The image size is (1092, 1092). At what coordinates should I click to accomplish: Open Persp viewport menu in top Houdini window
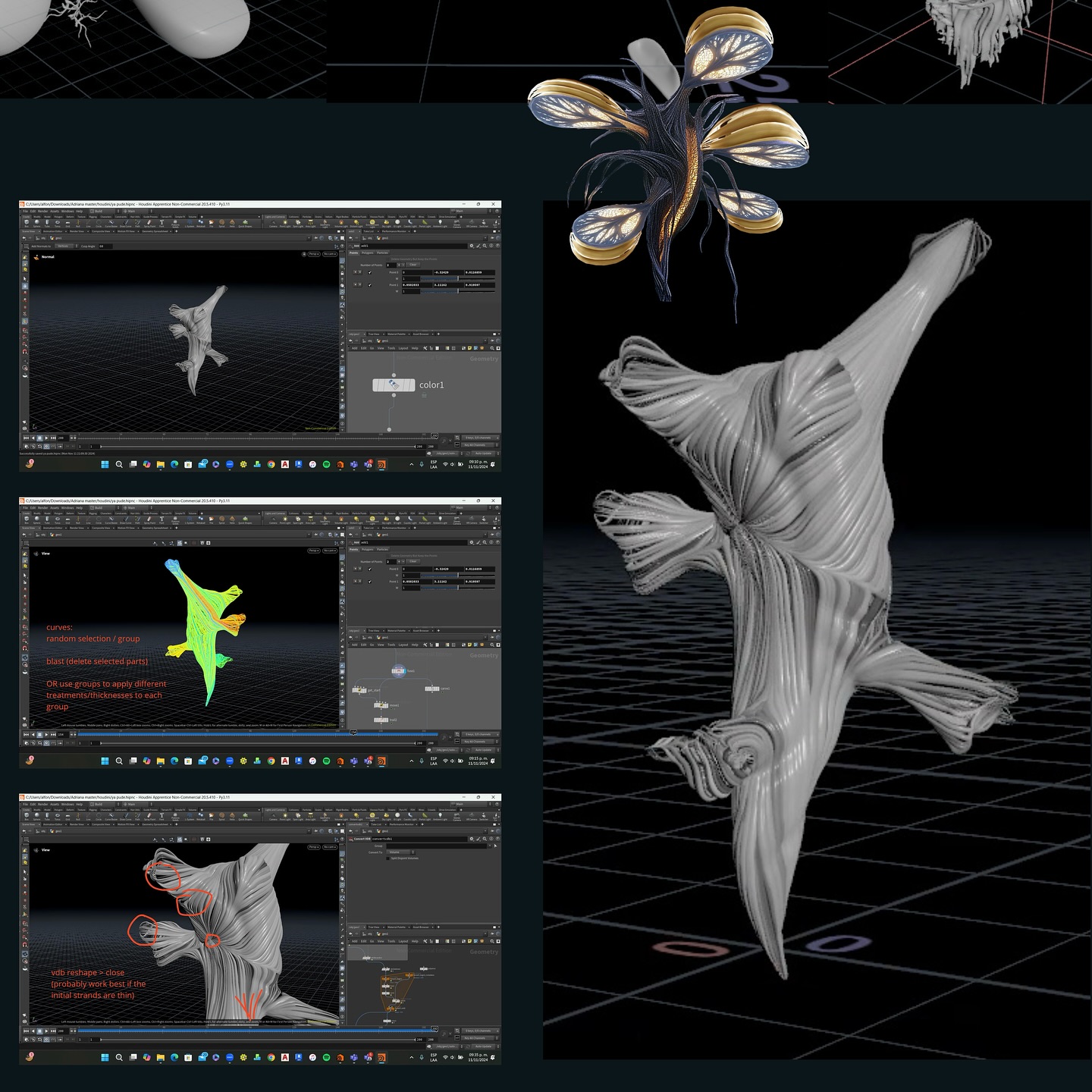click(x=314, y=254)
